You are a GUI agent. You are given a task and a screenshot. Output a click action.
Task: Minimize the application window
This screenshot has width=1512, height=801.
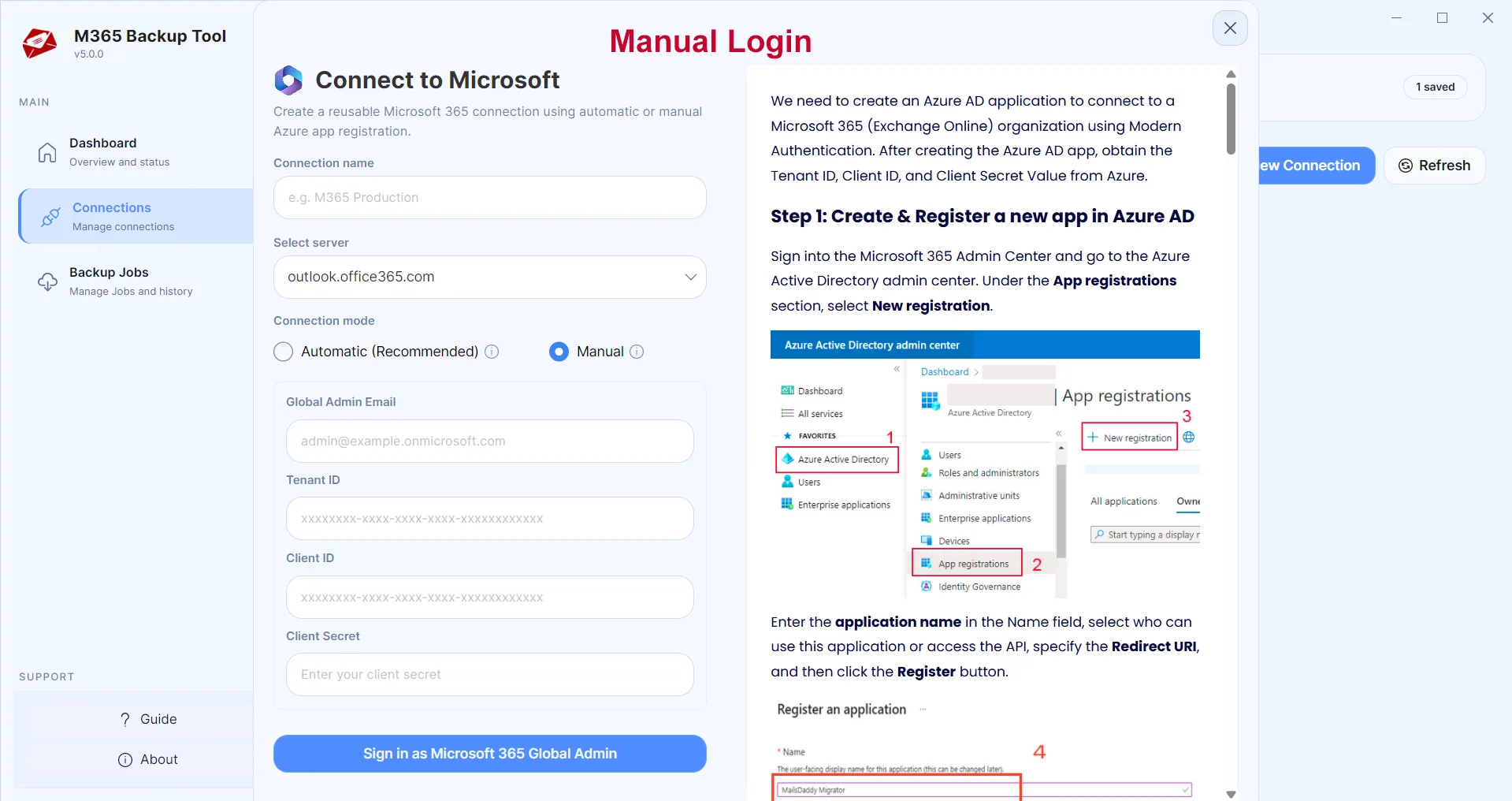tap(1396, 17)
